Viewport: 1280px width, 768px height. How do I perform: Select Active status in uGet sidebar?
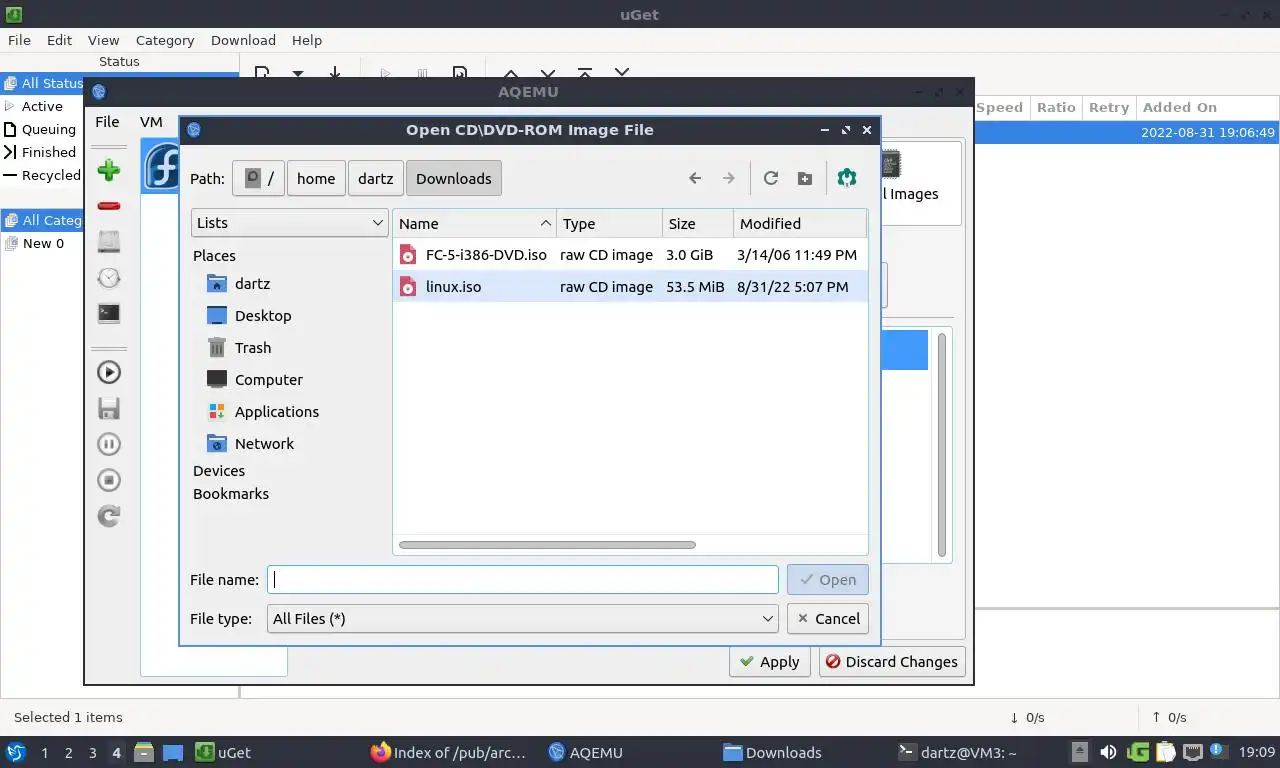tap(42, 106)
